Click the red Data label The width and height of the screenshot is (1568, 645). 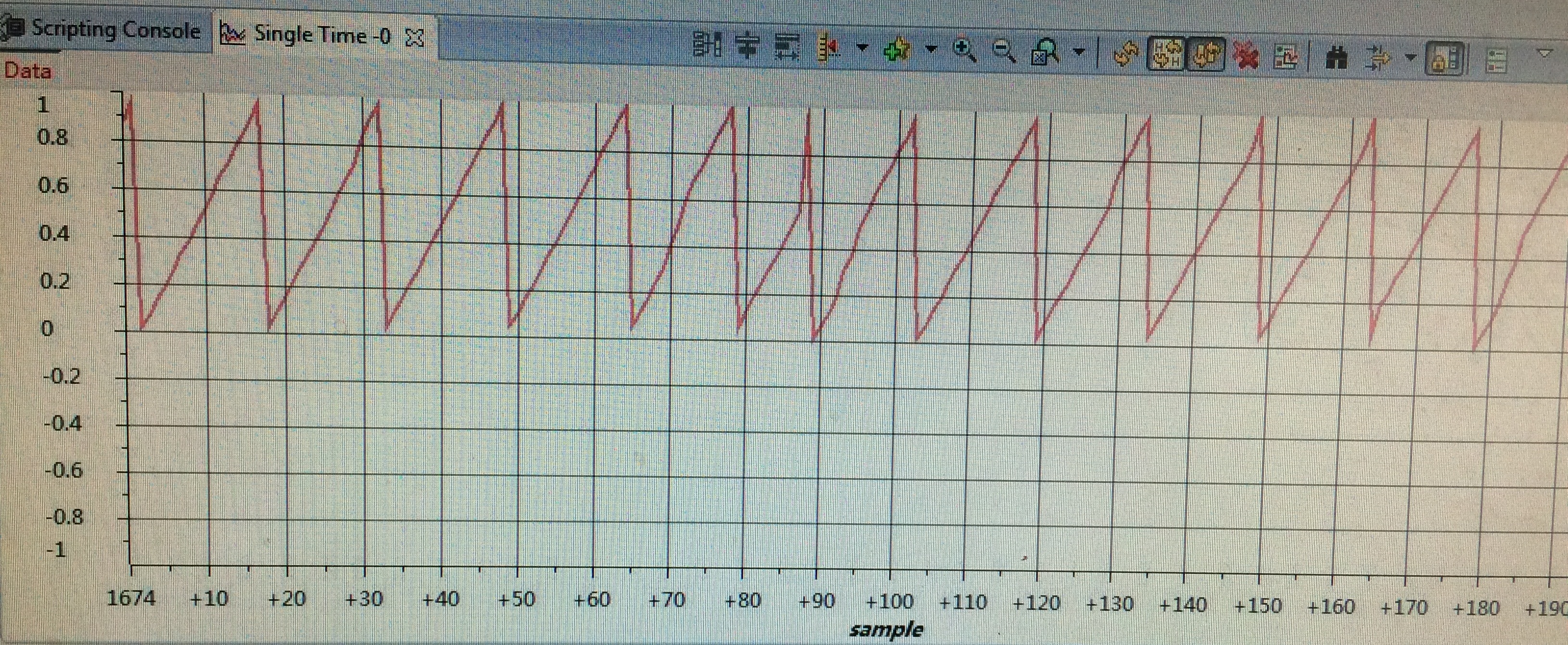(x=27, y=71)
